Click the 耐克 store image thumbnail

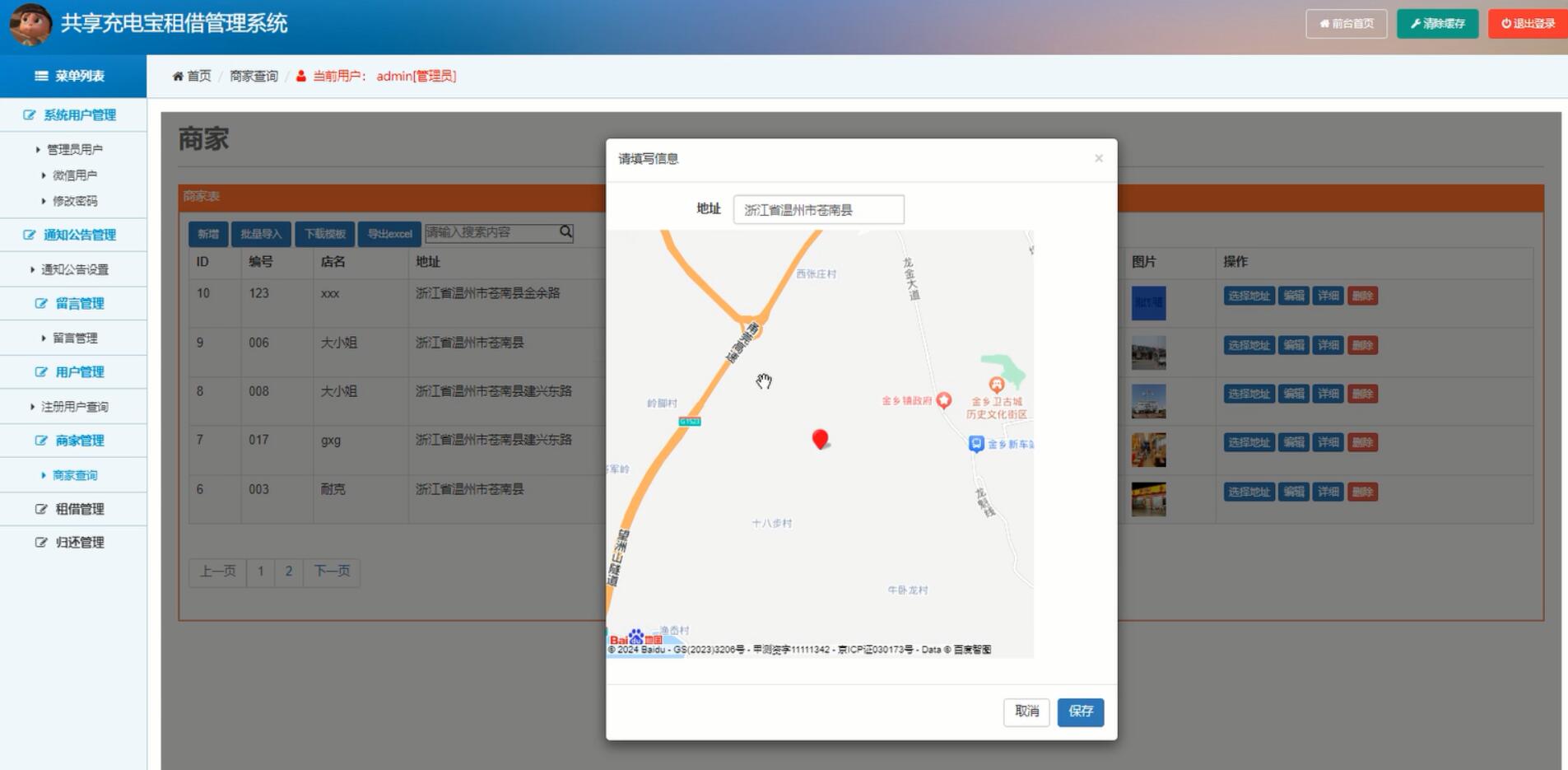pyautogui.click(x=1147, y=498)
